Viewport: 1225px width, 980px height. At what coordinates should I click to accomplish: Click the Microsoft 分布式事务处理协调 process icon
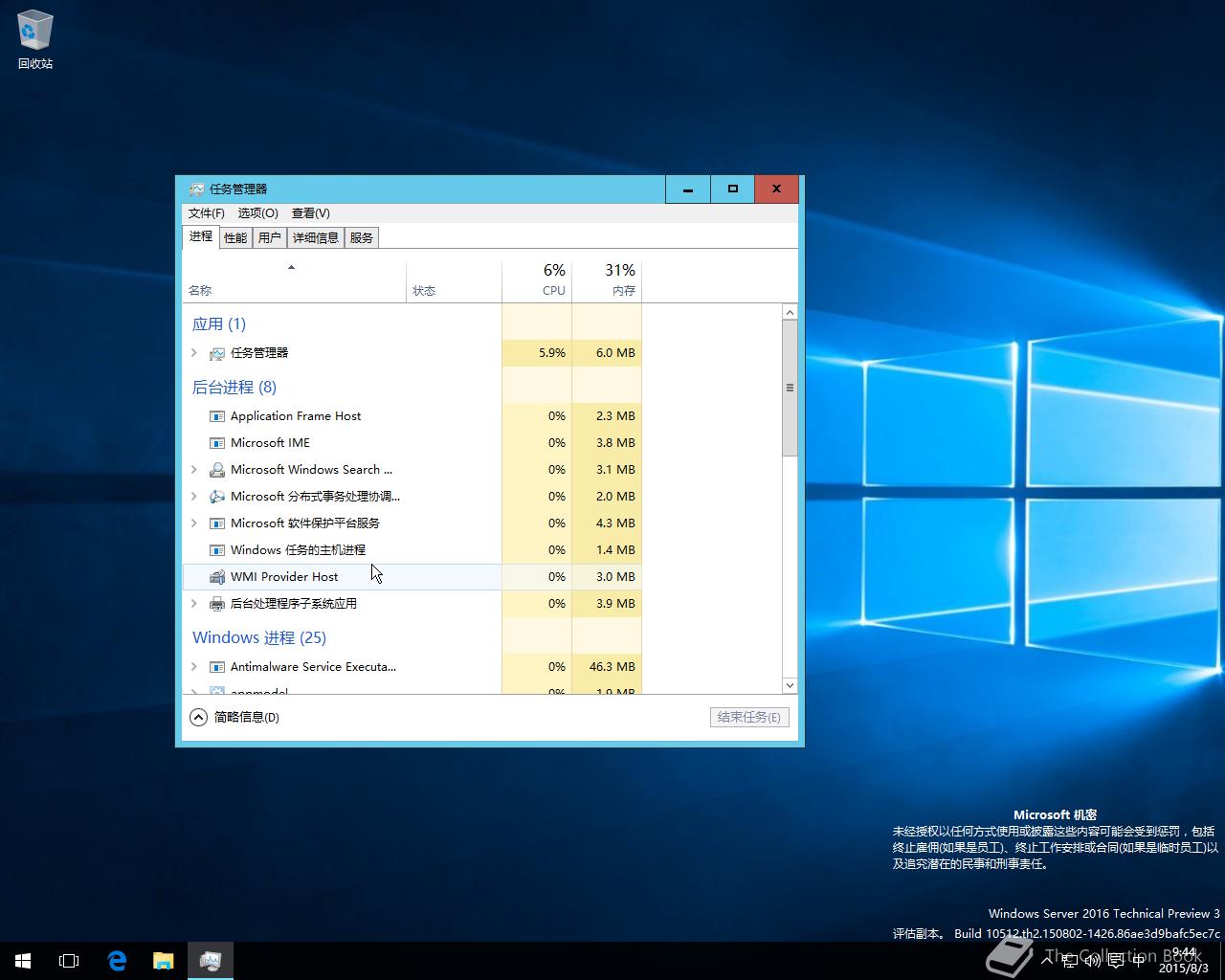point(217,497)
